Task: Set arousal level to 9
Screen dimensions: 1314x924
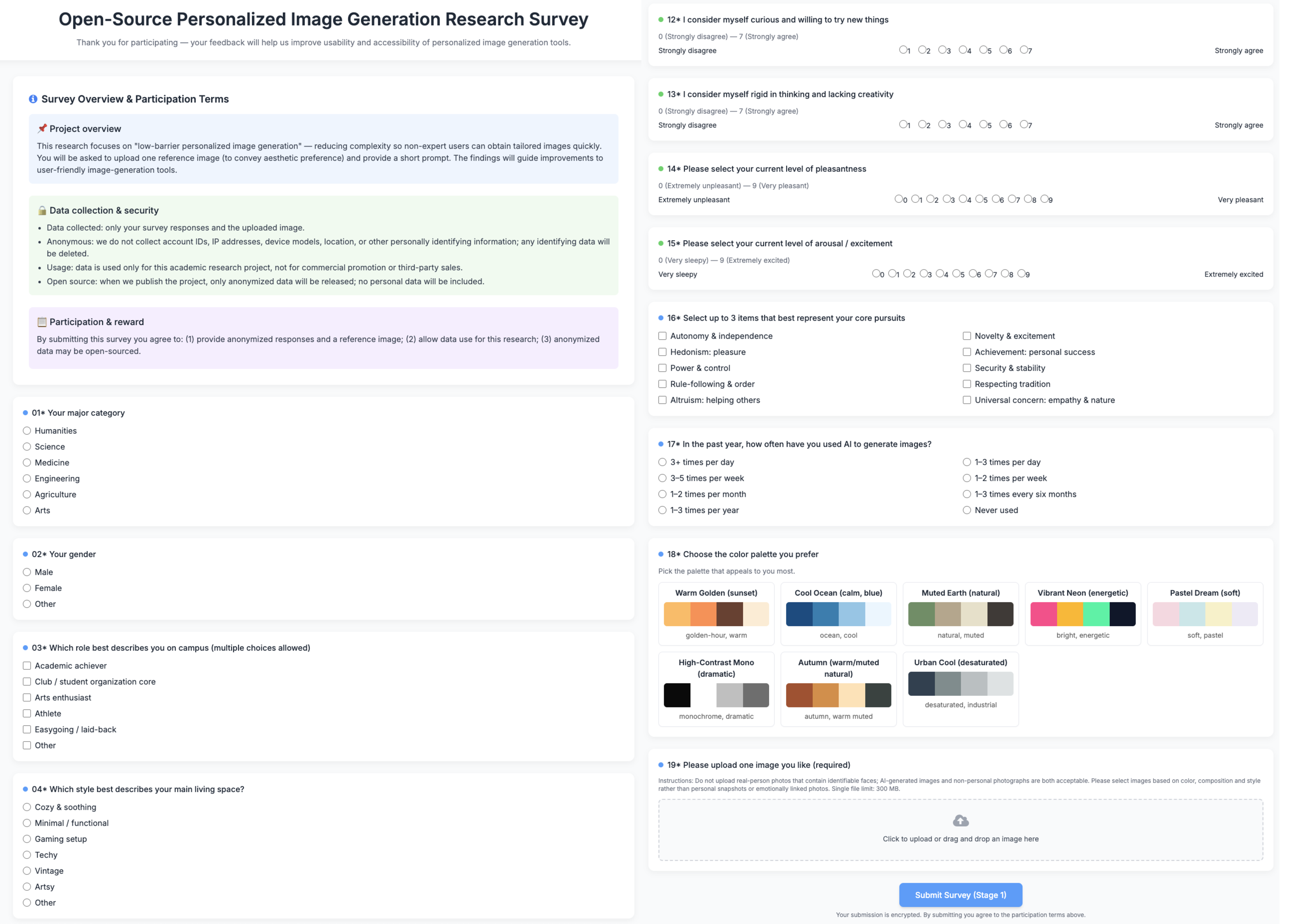Action: pyautogui.click(x=1021, y=274)
